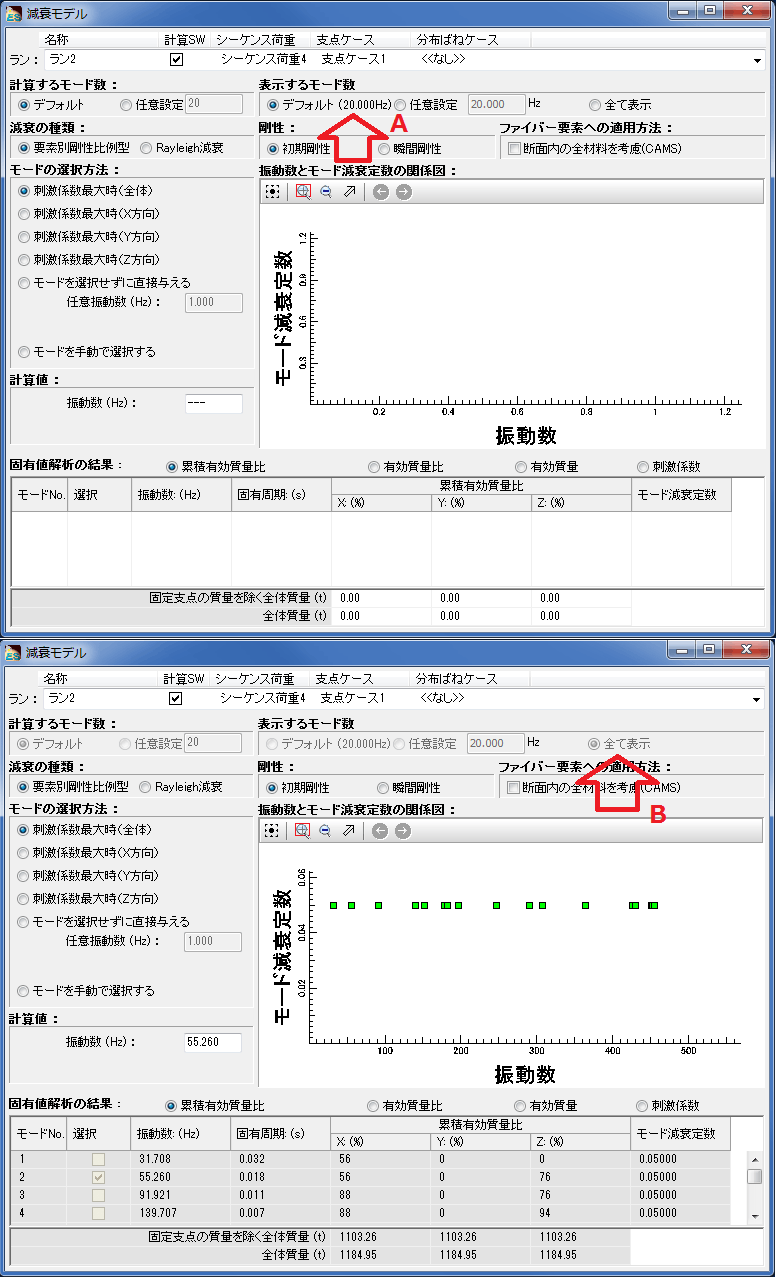Choose 瞬間剛性 in the lower window

coord(384,787)
